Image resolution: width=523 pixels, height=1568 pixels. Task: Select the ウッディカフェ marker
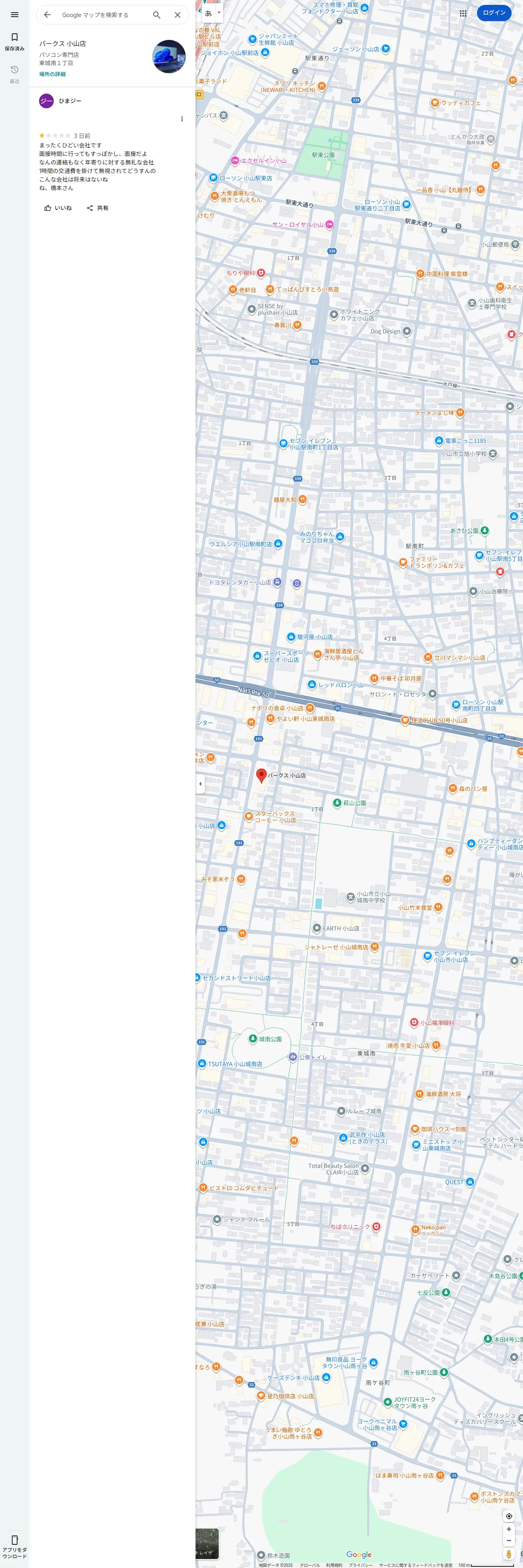[x=435, y=103]
